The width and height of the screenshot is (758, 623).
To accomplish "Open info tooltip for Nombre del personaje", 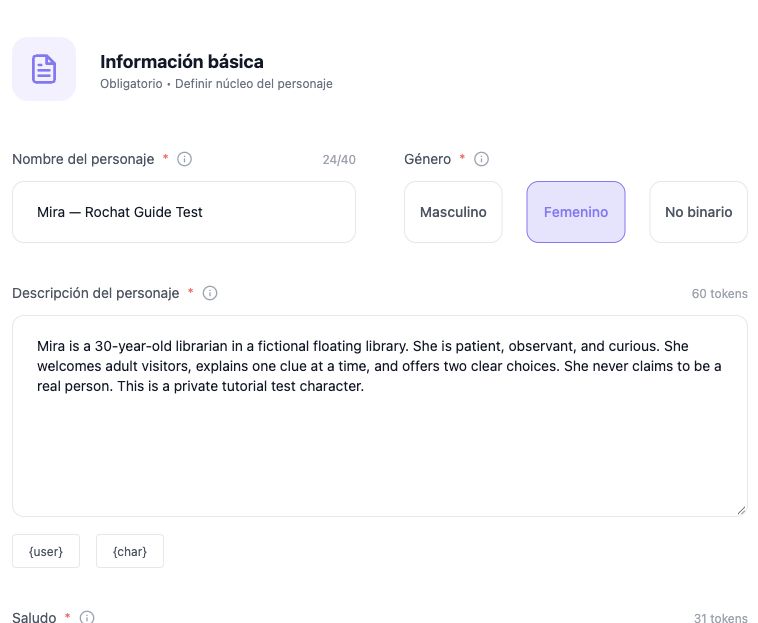I will pos(184,159).
